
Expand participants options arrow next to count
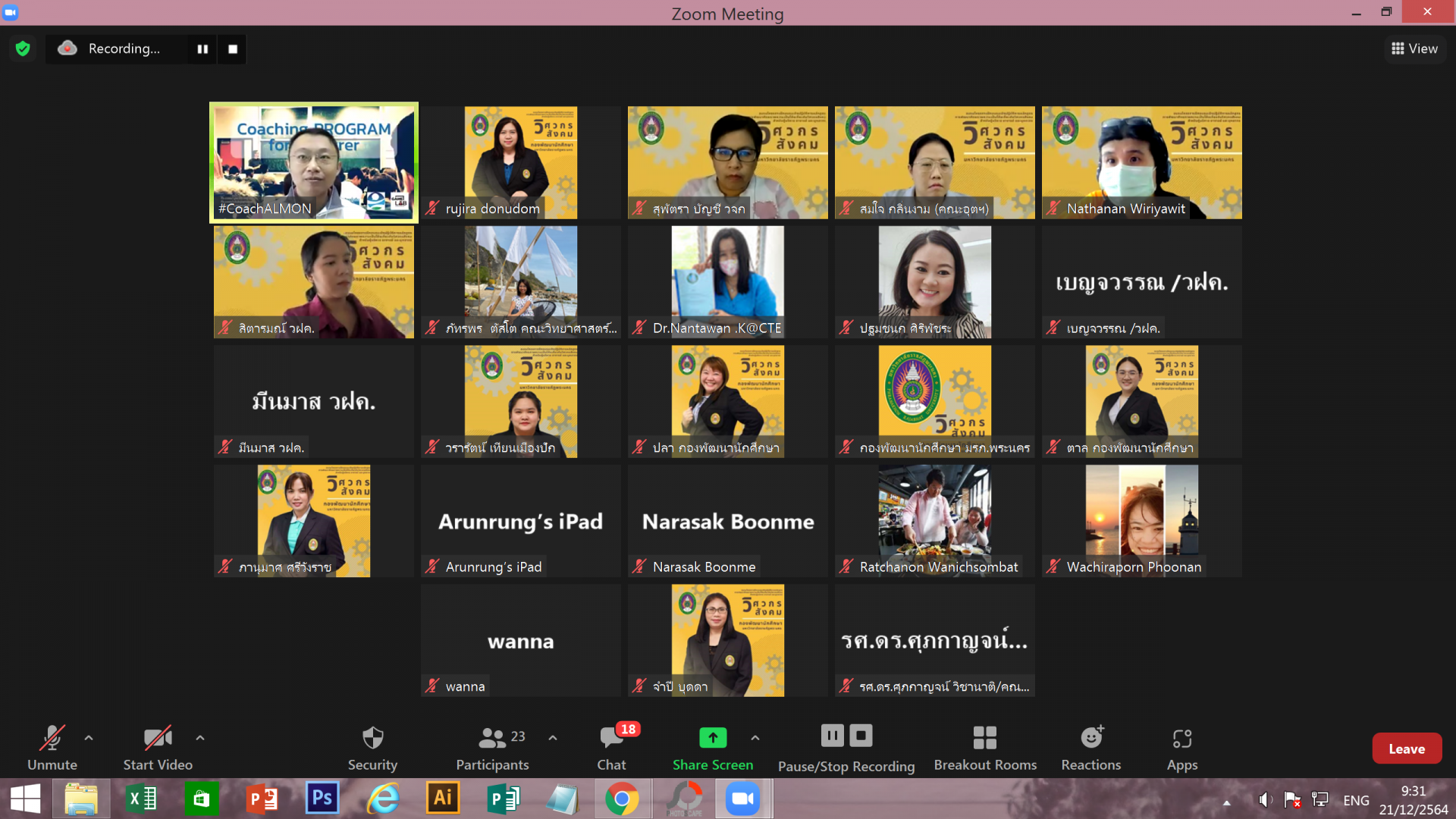(553, 737)
